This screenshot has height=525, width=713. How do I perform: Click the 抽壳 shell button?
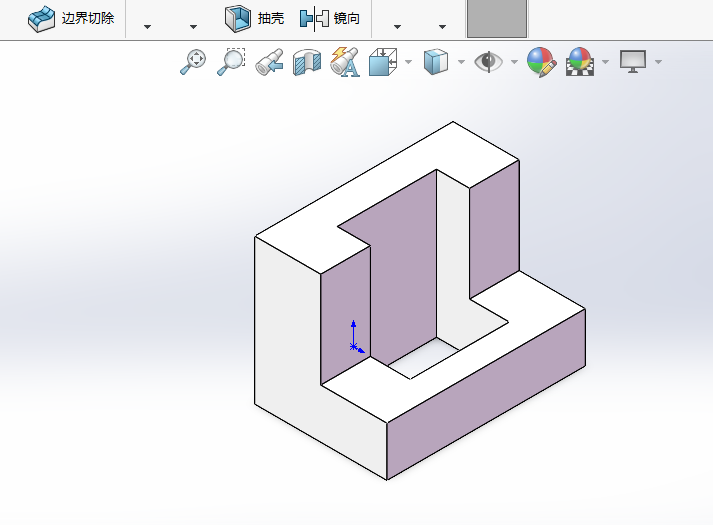(255, 19)
